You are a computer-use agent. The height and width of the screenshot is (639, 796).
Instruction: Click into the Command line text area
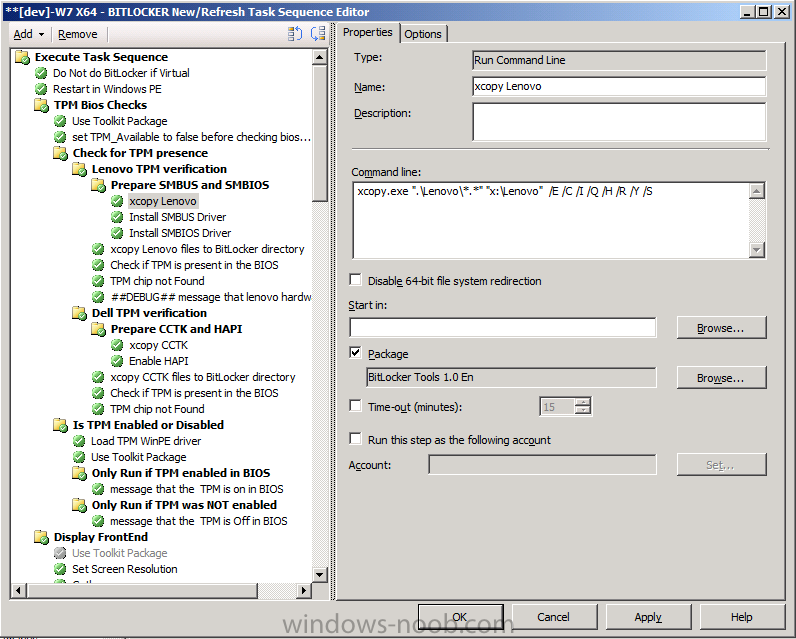click(551, 220)
